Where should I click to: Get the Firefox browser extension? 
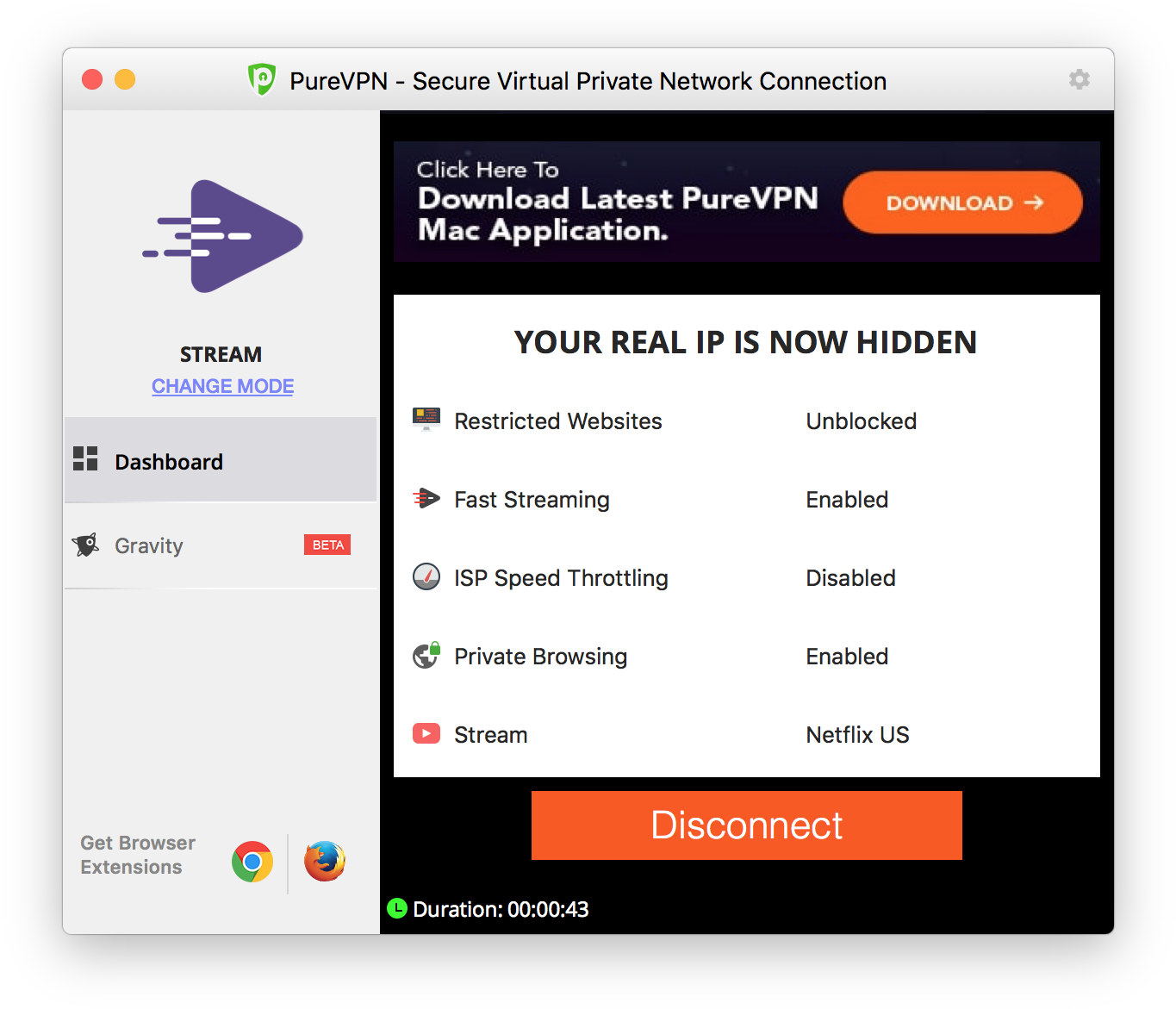(x=325, y=862)
